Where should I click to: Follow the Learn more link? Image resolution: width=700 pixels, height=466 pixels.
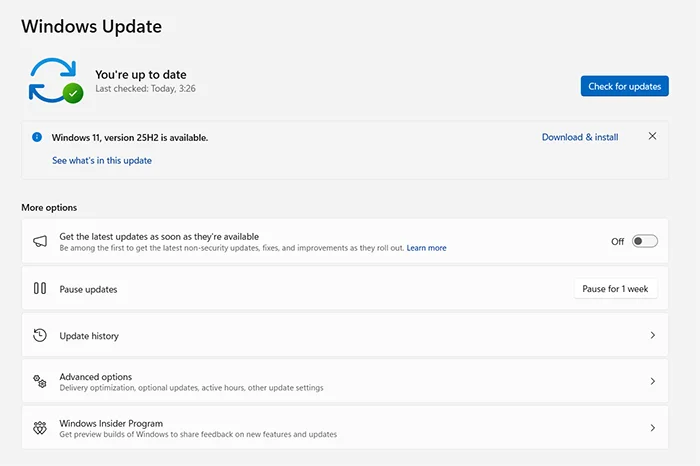[x=426, y=248]
